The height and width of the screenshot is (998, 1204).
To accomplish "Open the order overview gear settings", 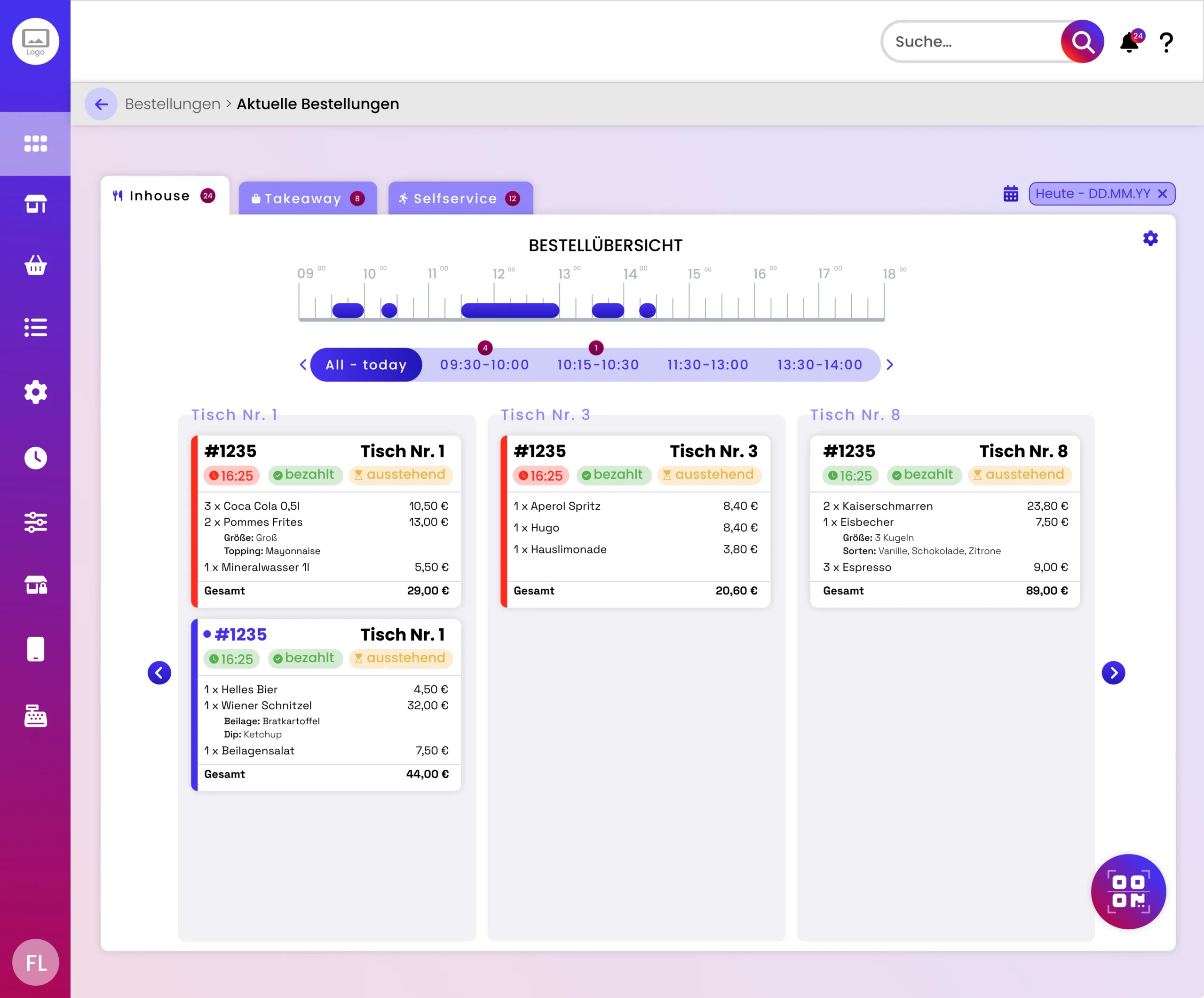I will tap(1150, 238).
